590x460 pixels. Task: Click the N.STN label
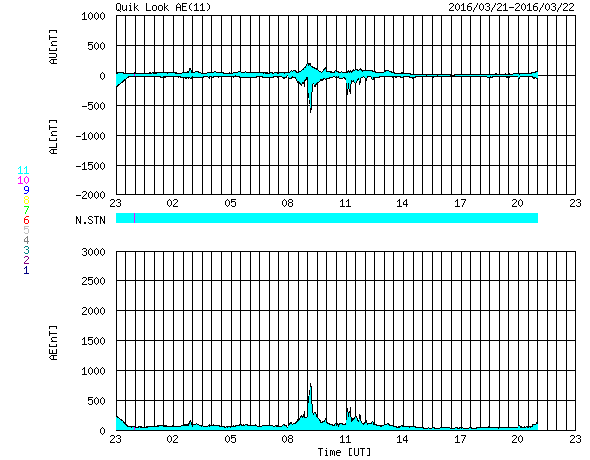90,220
